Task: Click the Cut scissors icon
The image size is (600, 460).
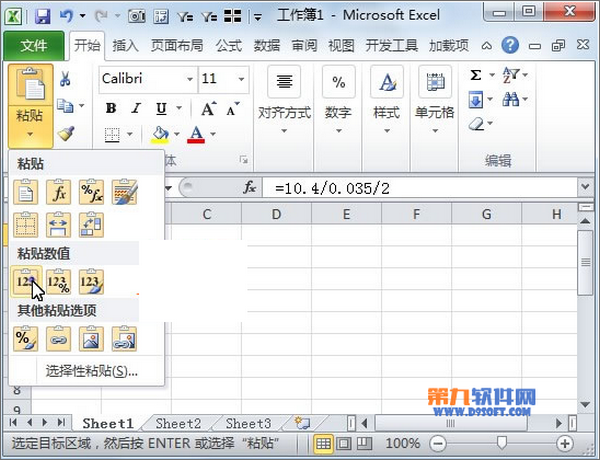Action: tap(65, 78)
